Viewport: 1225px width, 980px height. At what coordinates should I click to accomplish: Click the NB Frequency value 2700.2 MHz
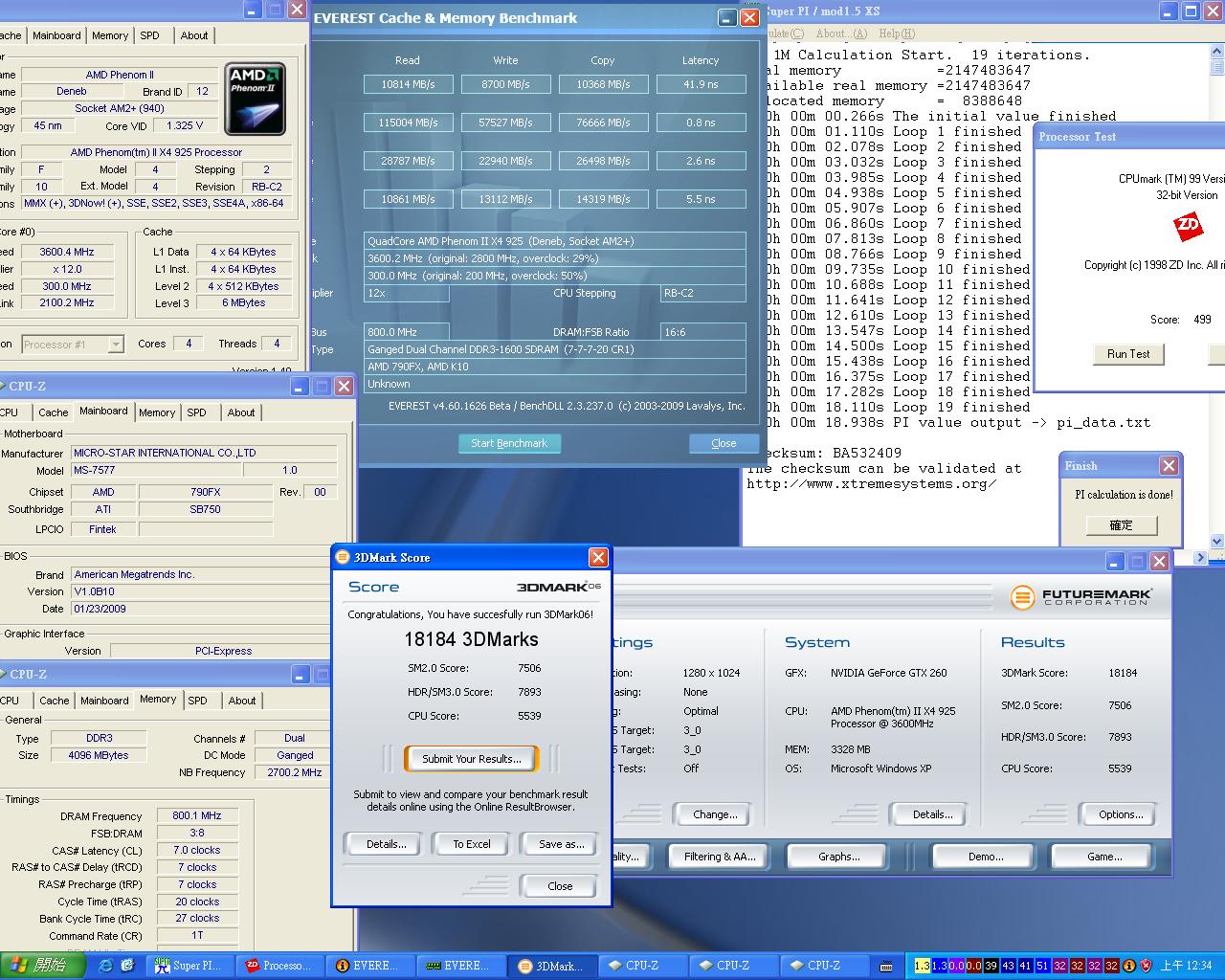(294, 772)
